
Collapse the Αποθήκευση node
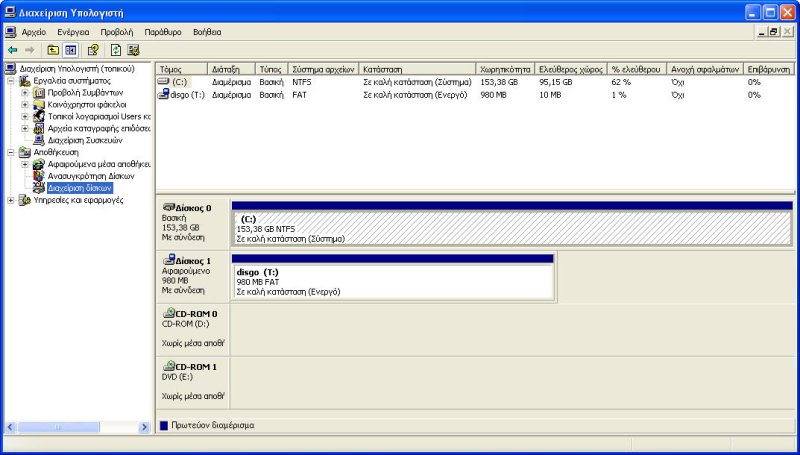point(11,153)
